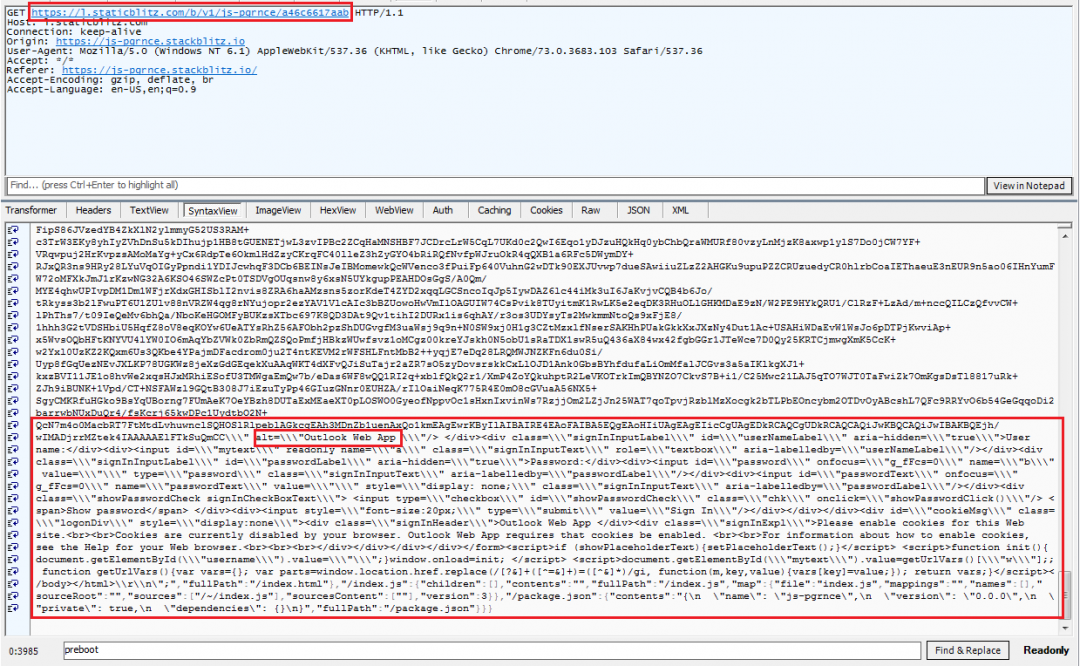The width and height of the screenshot is (1080, 666).
Task: Toggle the Readonly mode label
Action: click(x=1044, y=650)
